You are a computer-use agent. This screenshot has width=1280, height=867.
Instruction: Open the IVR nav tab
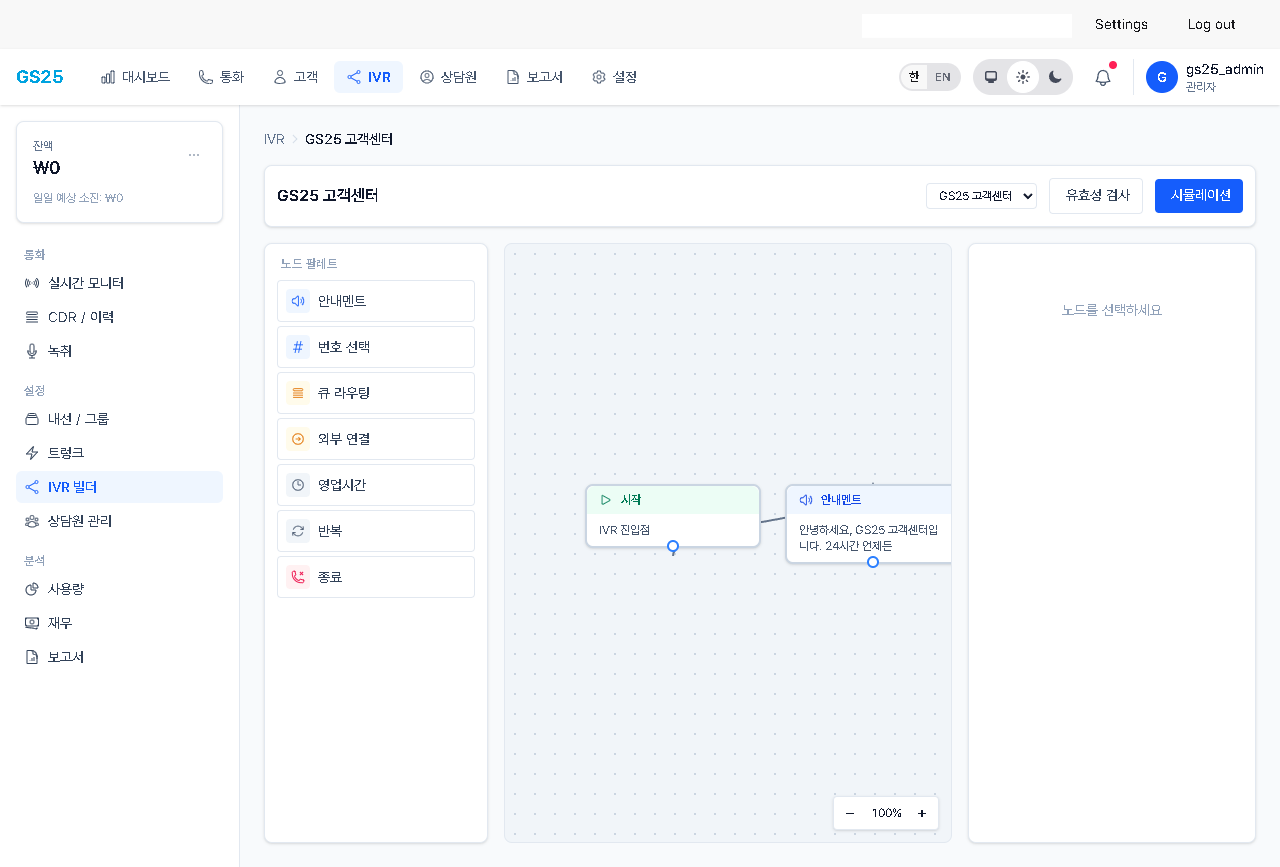368,77
